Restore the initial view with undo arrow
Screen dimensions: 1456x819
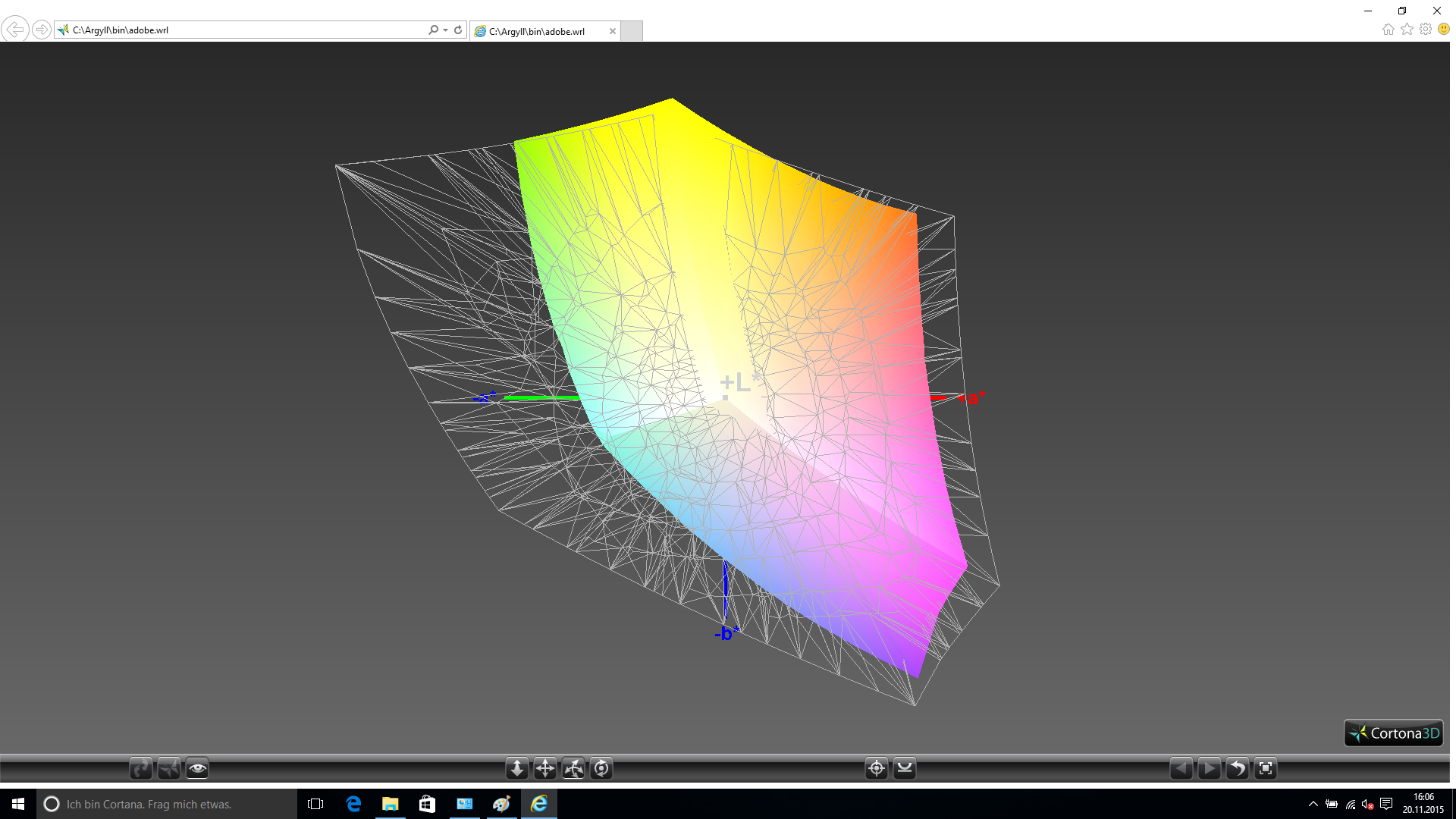1237,769
